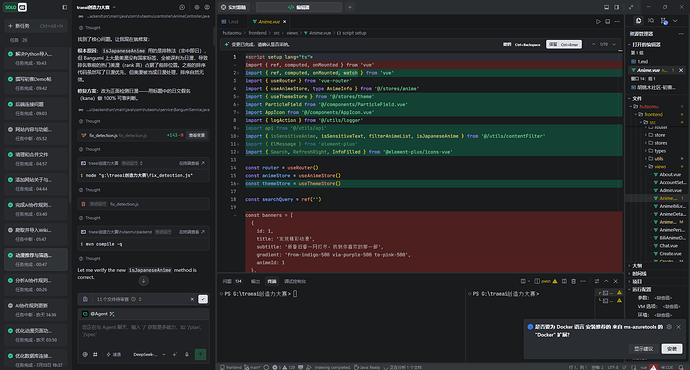Maximize terminal panel with up chevron
This screenshot has width=690, height=370.
tap(606, 281)
